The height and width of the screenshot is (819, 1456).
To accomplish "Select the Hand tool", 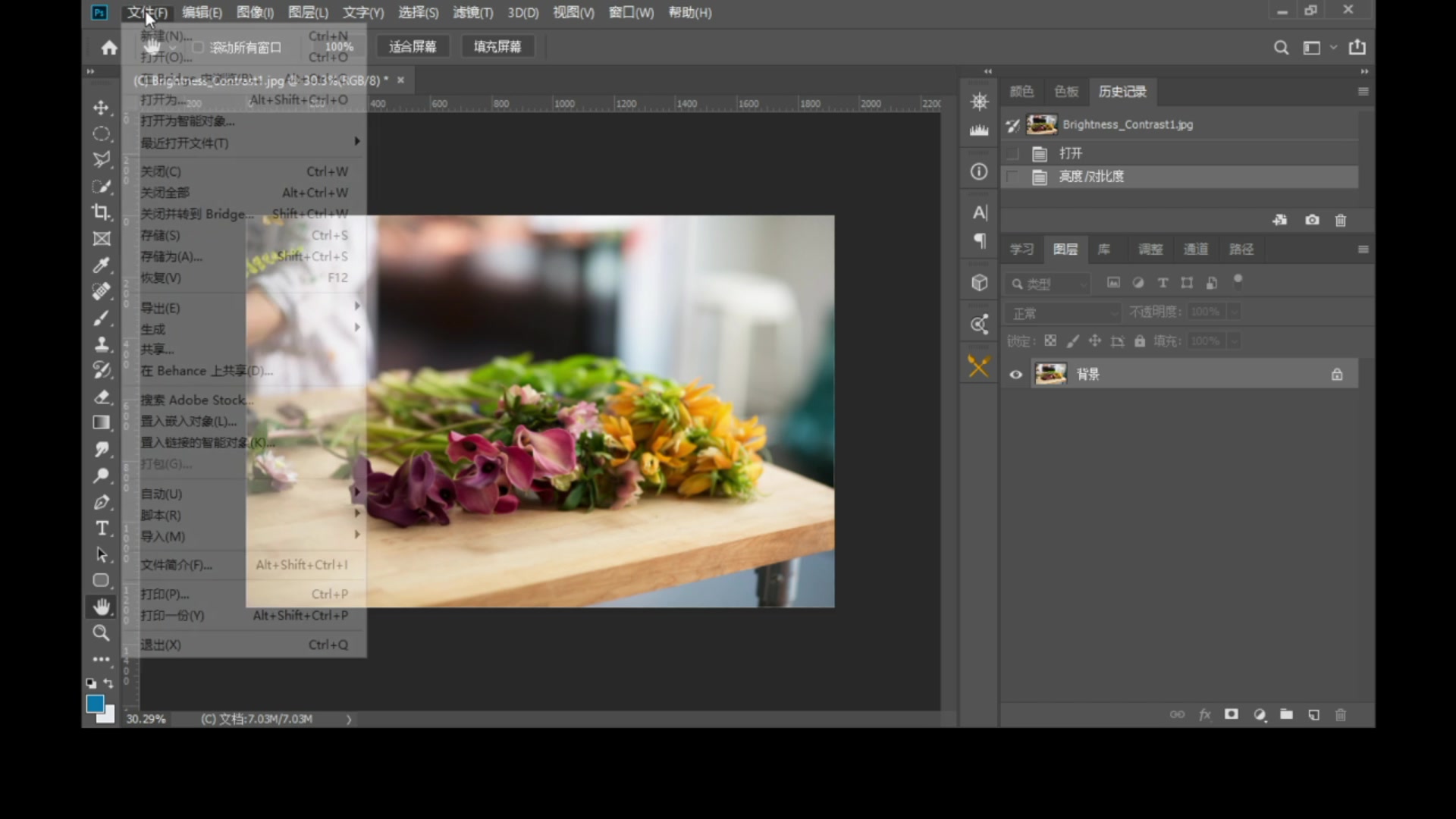I will coord(101,607).
